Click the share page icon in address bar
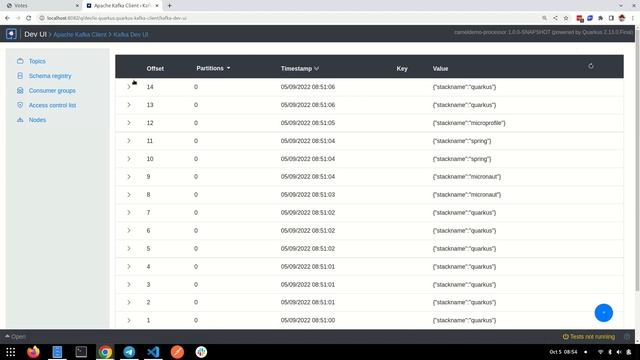This screenshot has width=640, height=360. click(x=556, y=18)
